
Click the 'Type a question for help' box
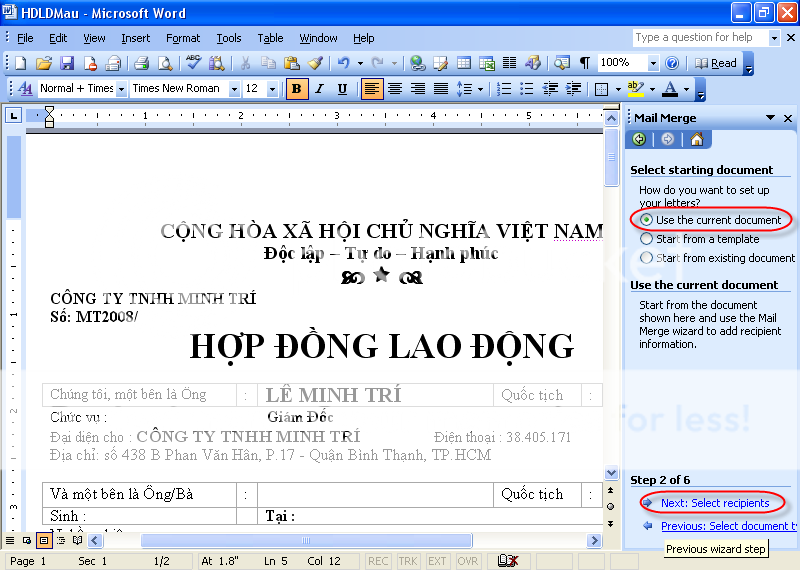(x=700, y=37)
